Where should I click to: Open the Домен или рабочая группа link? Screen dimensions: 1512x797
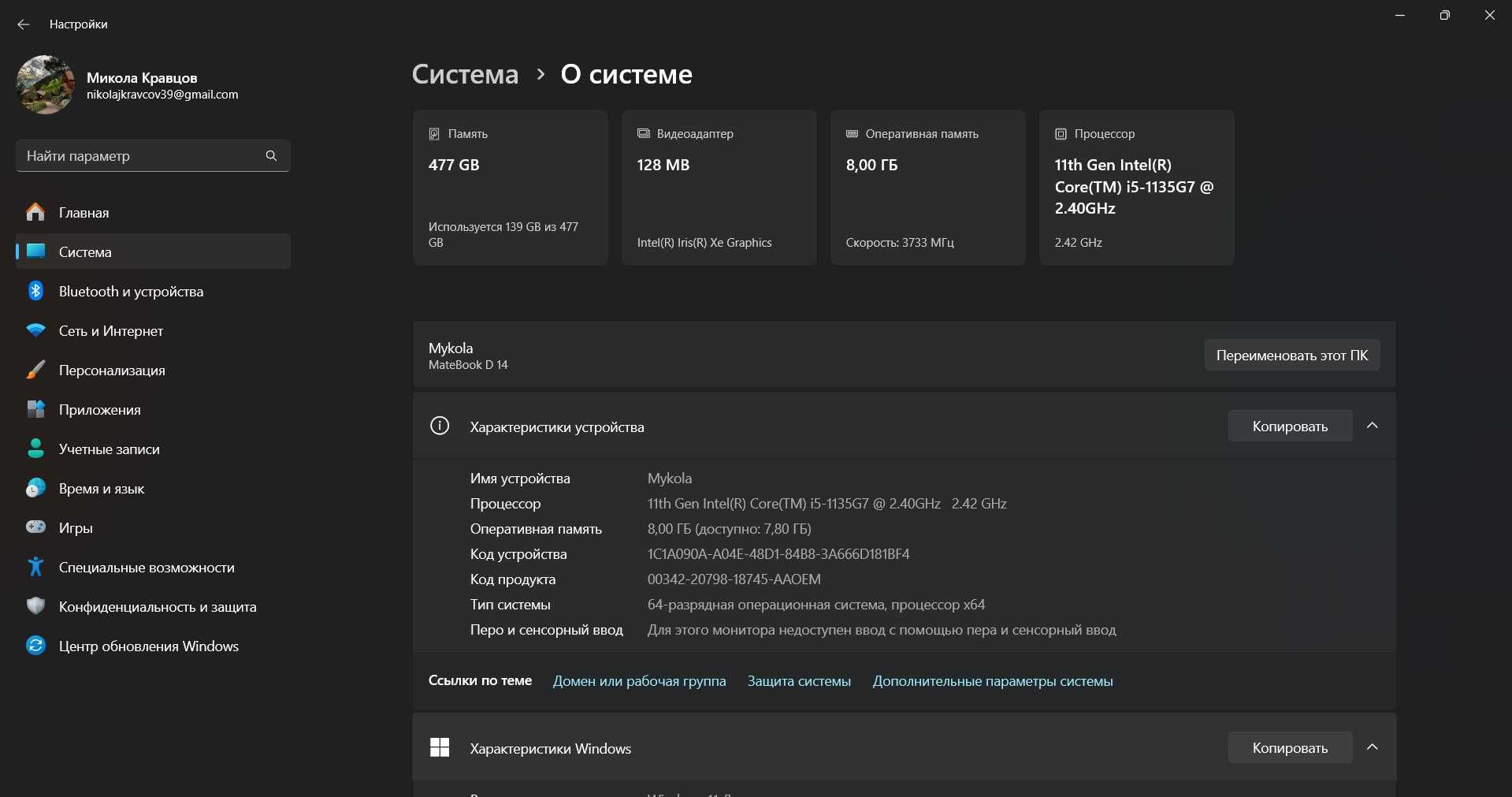(640, 680)
